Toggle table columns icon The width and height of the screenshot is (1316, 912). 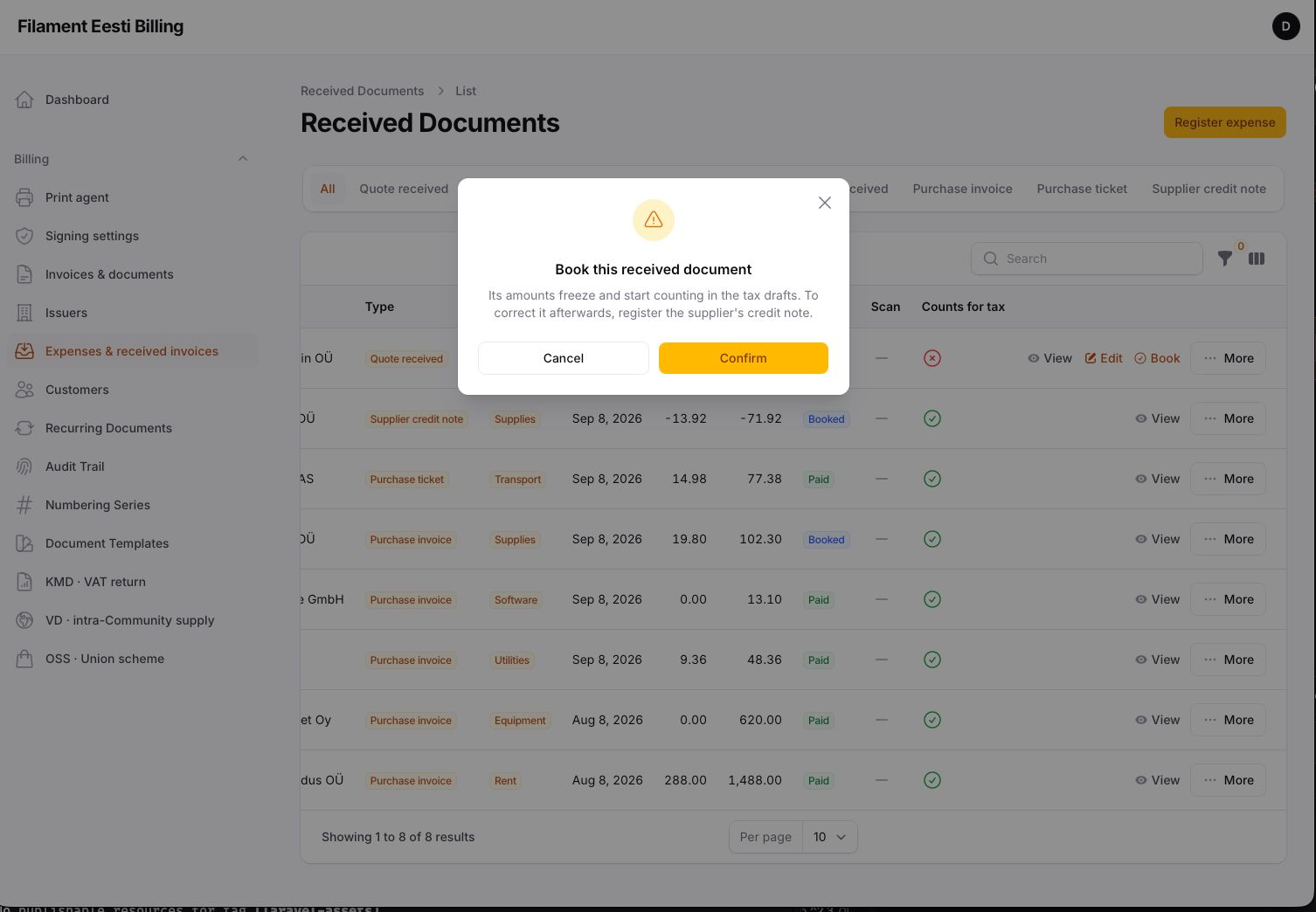1257,259
